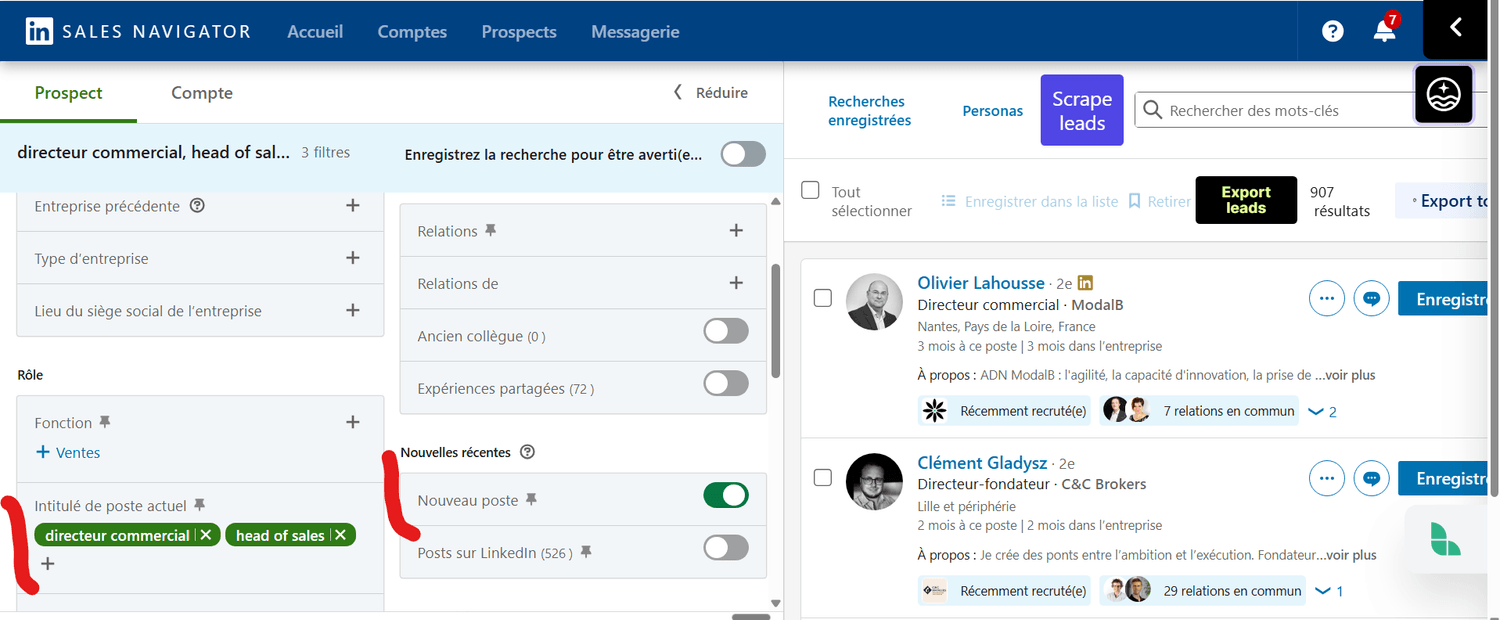
Task: Click the filter panel vertical scrollbar thumb
Action: coord(776,320)
